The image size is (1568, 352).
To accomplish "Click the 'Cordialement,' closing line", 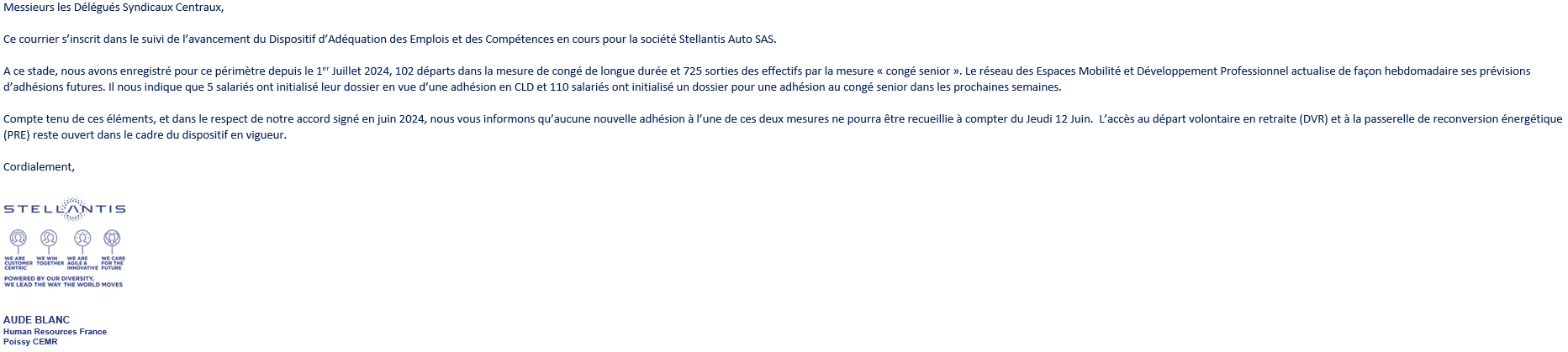I will pos(39,166).
